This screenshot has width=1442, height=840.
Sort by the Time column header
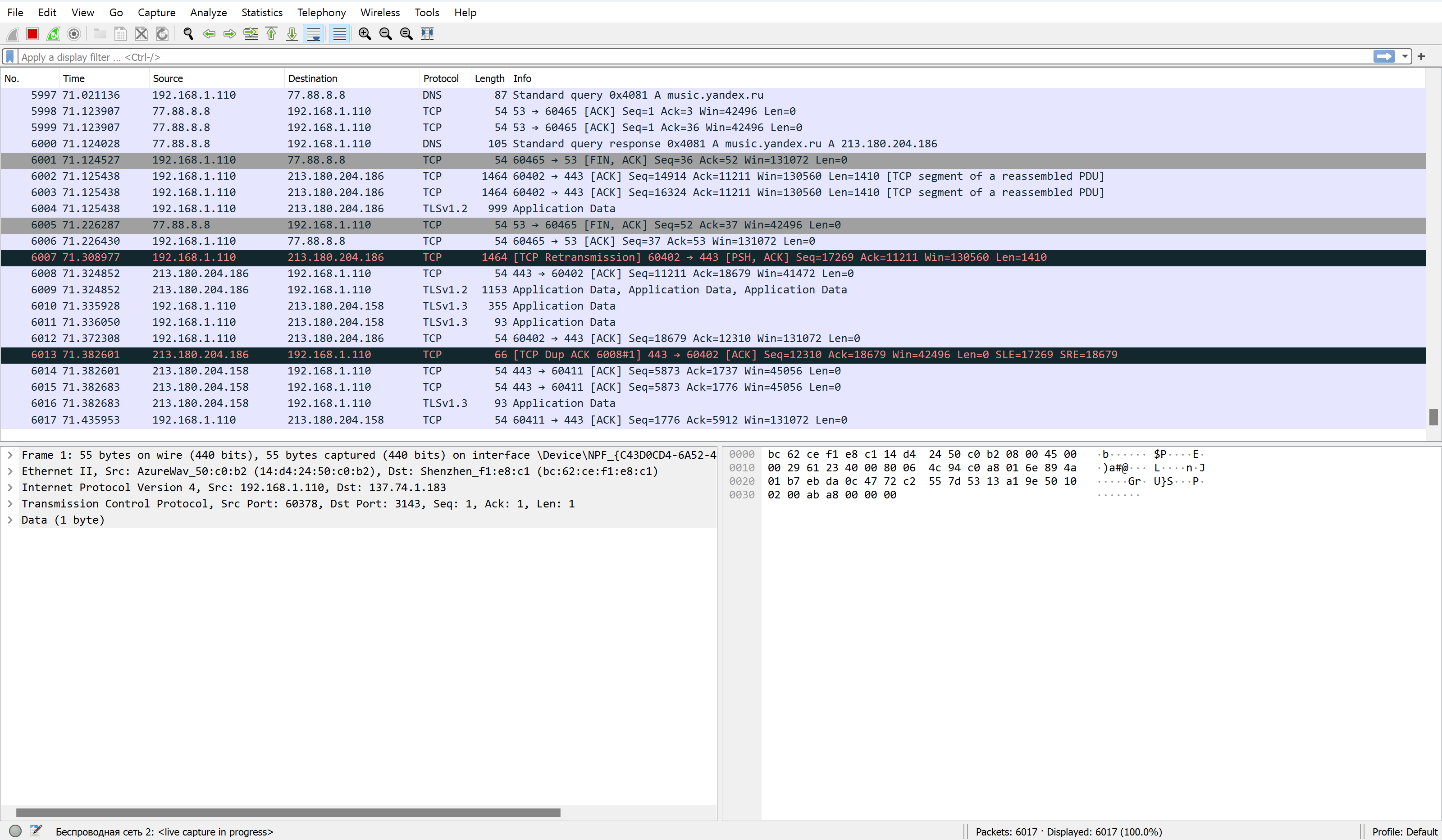point(104,78)
